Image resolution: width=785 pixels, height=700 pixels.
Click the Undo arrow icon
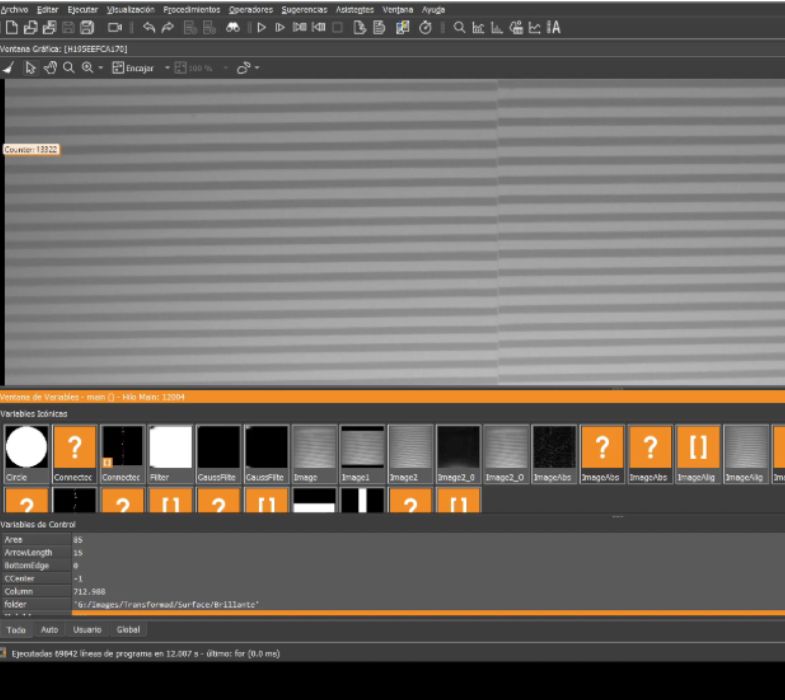149,27
